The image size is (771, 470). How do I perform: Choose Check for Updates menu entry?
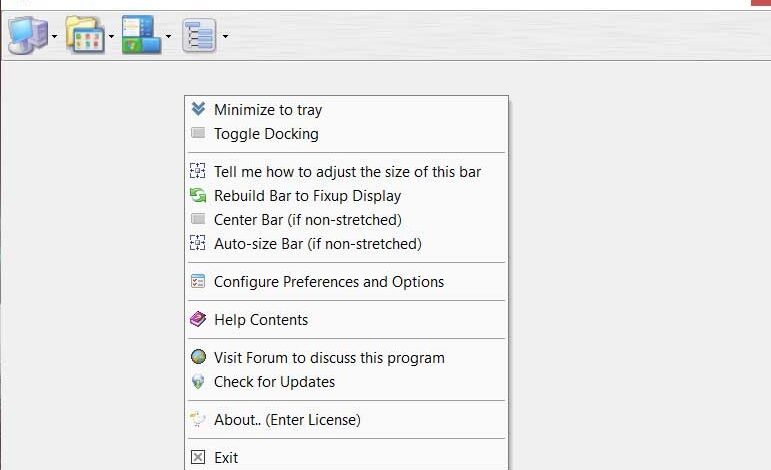274,382
